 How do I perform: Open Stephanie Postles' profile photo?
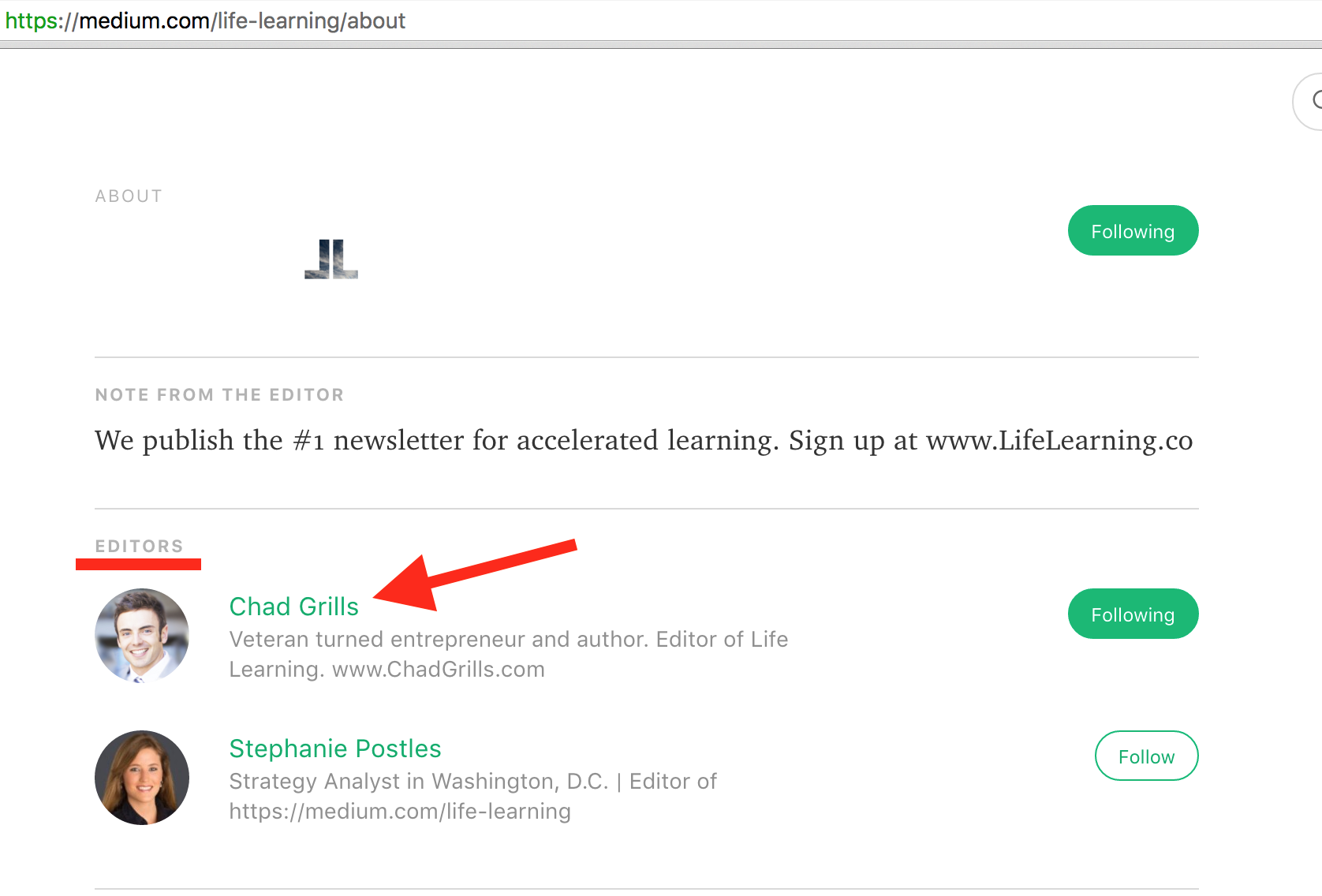[x=142, y=778]
